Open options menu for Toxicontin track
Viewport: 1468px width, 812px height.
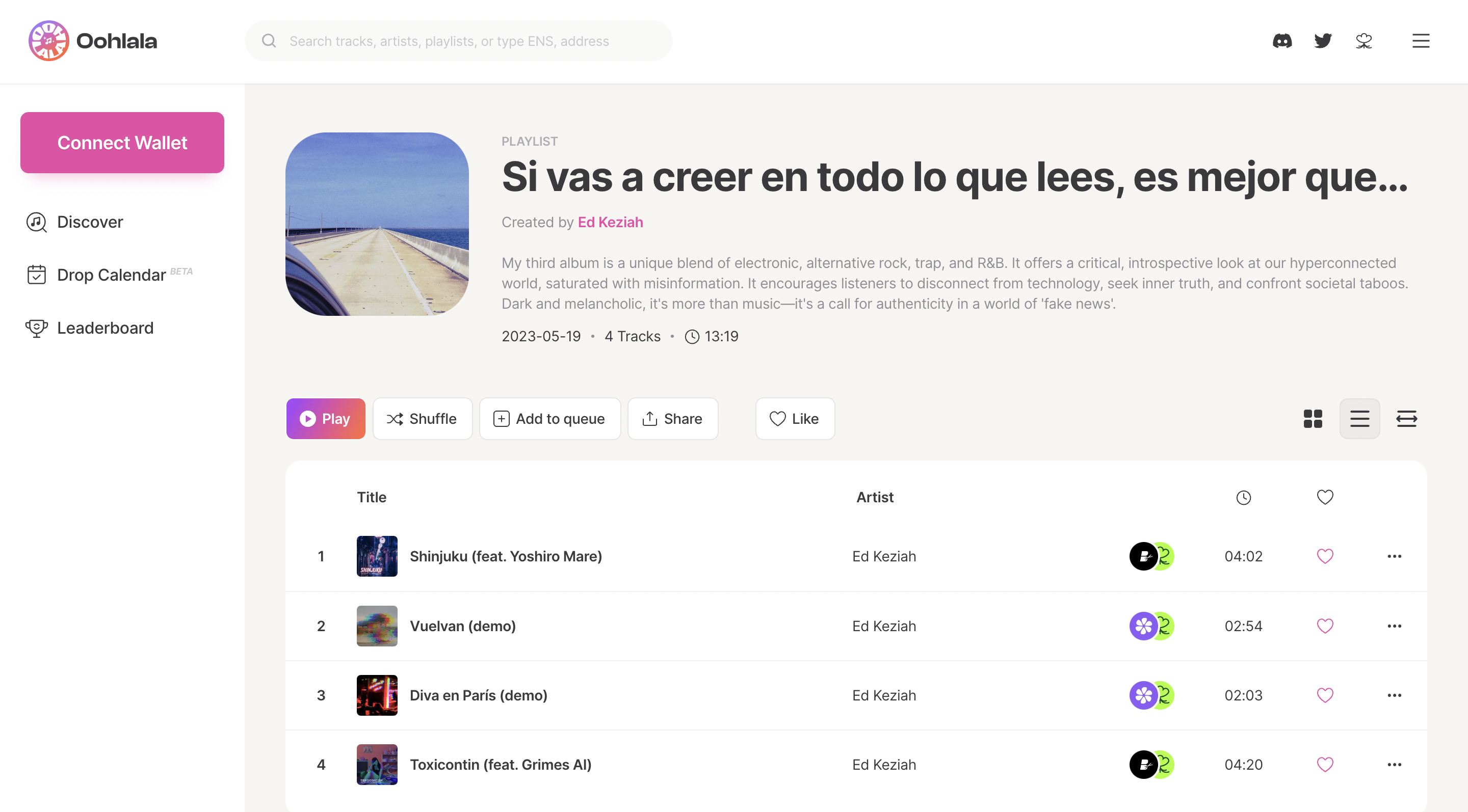point(1395,765)
